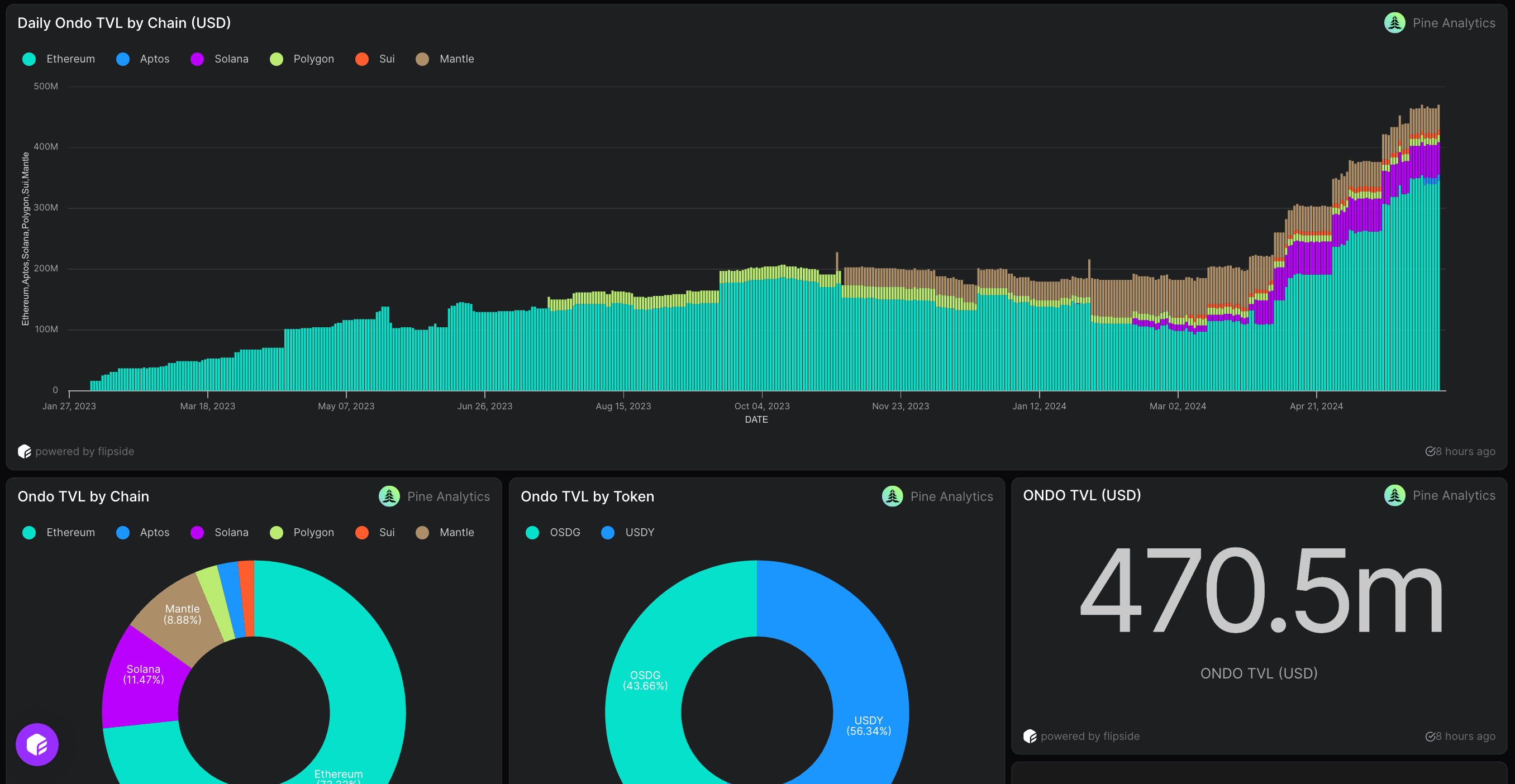This screenshot has width=1515, height=784.
Task: Click the Pine Analytics tree logo on the Daily TVL chart
Action: click(1394, 23)
